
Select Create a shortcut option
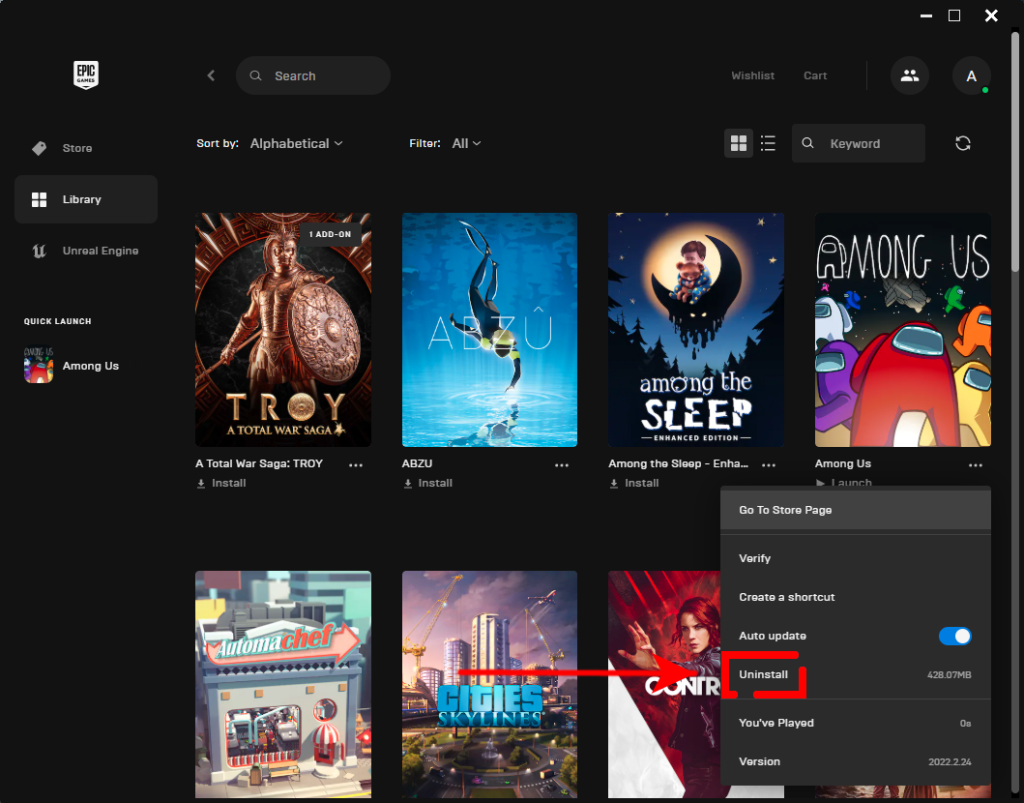pyautogui.click(x=856, y=597)
